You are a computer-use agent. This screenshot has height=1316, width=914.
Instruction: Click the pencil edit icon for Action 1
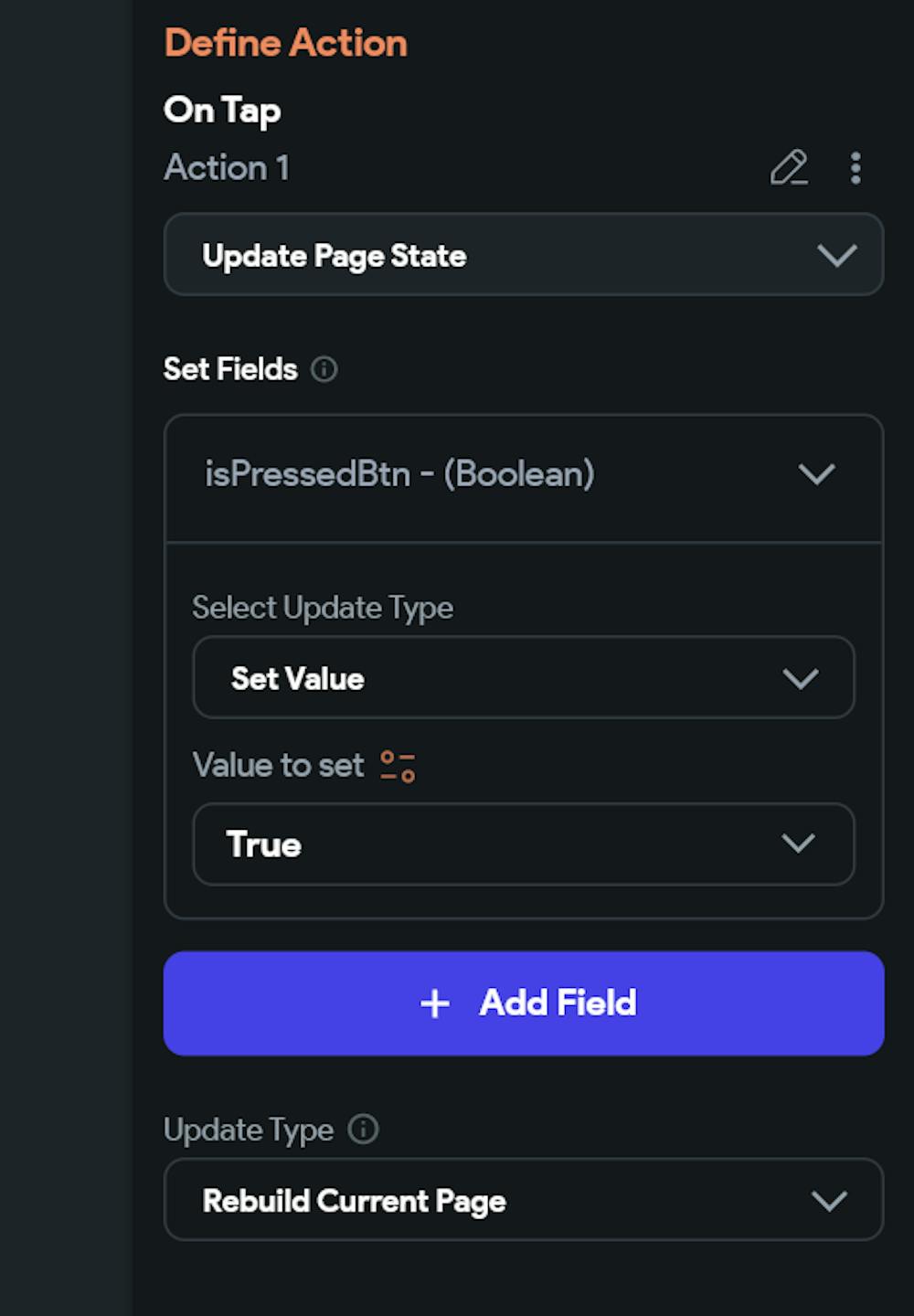(789, 168)
